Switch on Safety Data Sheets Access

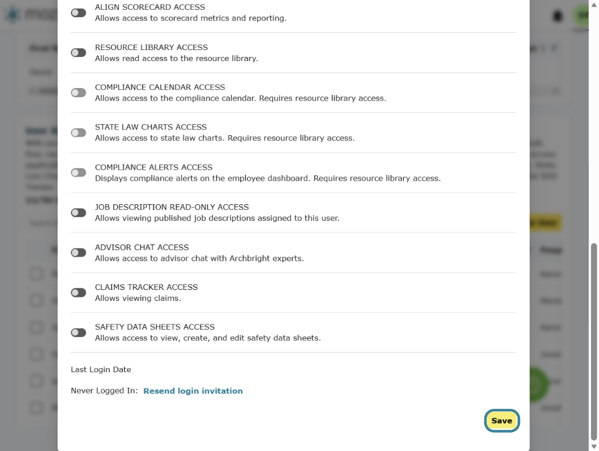point(78,333)
